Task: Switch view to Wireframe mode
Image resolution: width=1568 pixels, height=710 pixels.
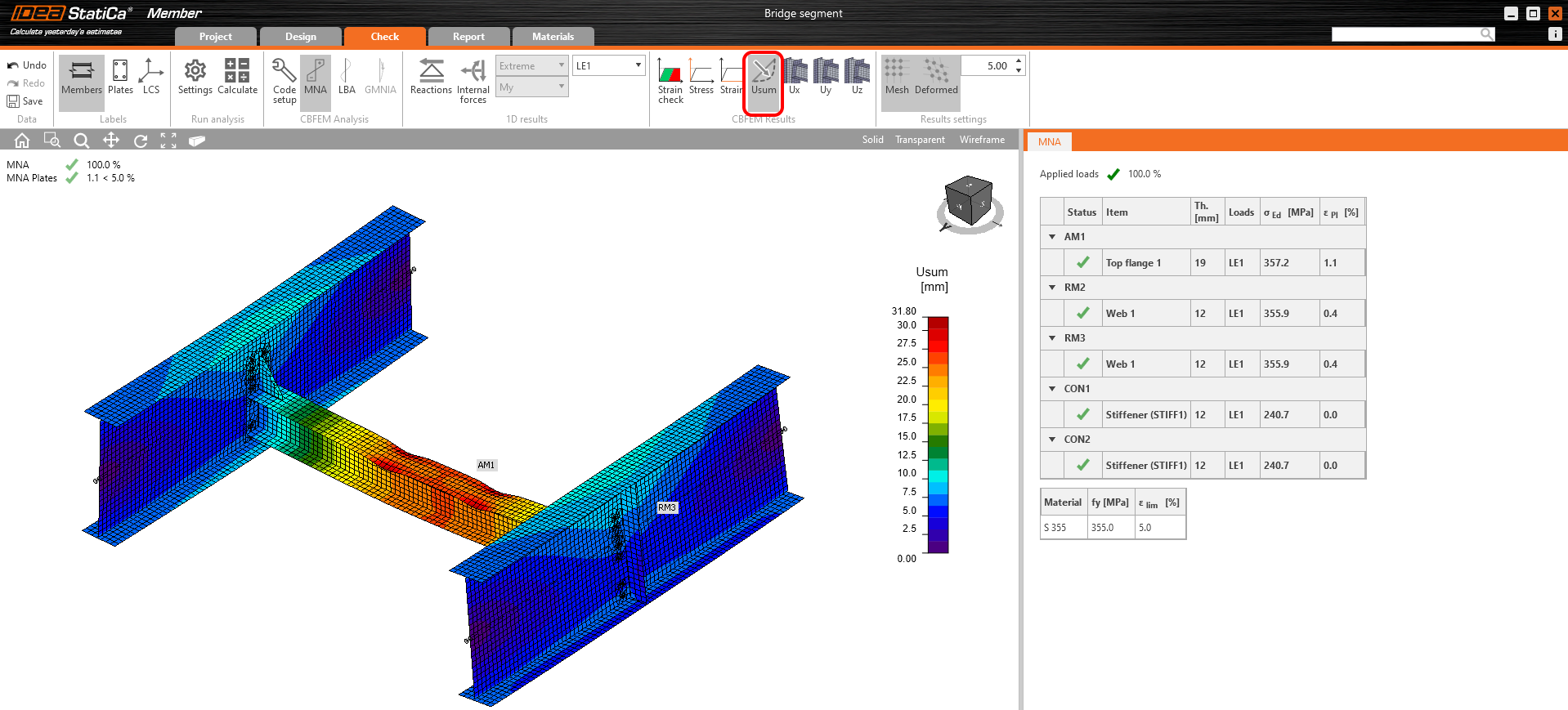Action: point(982,140)
